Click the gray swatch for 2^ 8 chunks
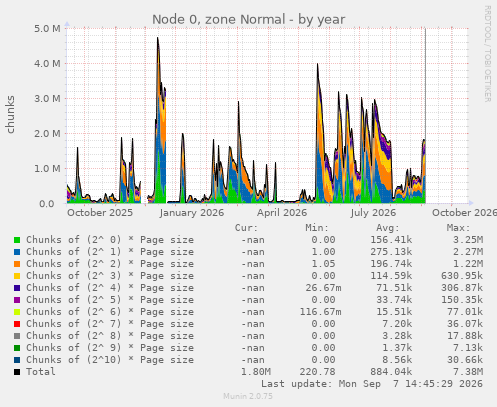 pos(17,336)
